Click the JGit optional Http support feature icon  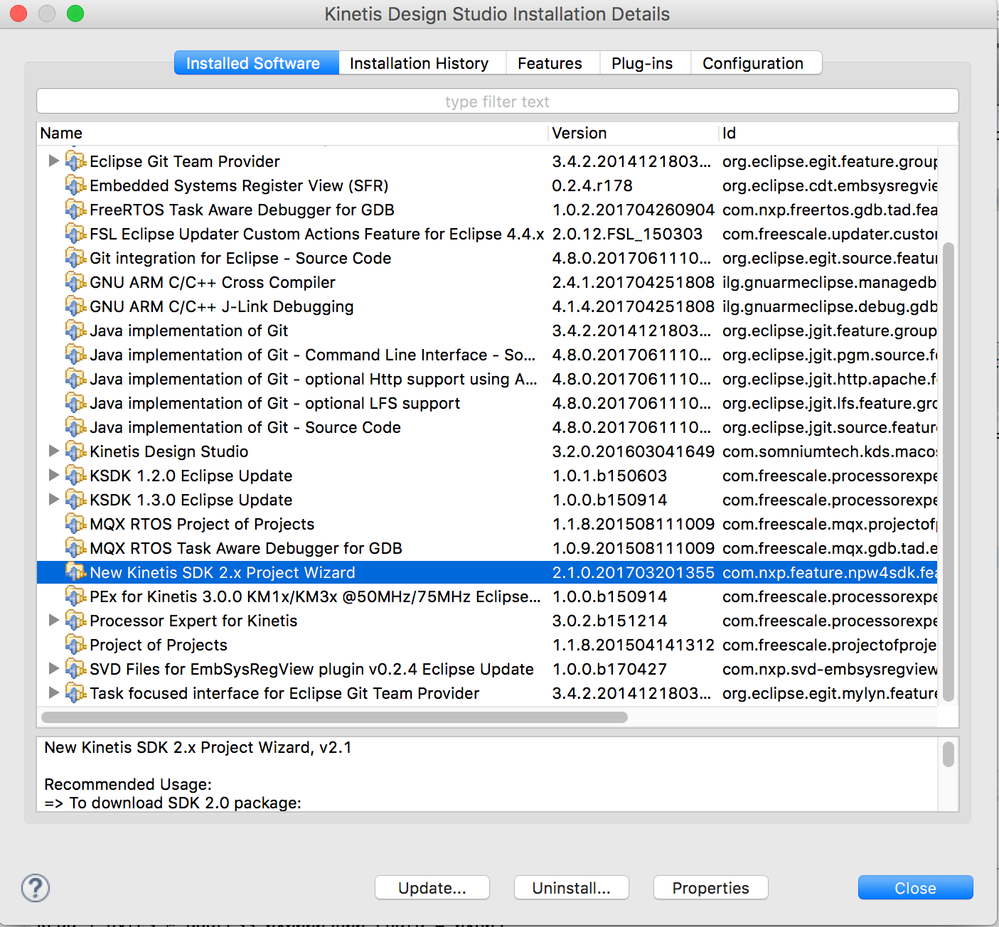coord(75,379)
